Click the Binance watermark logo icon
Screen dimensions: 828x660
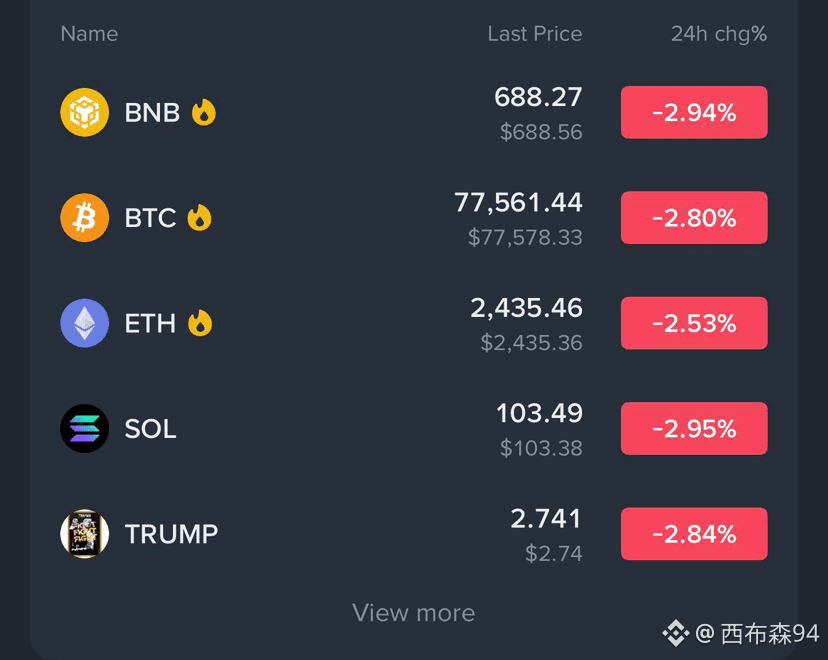[x=676, y=633]
